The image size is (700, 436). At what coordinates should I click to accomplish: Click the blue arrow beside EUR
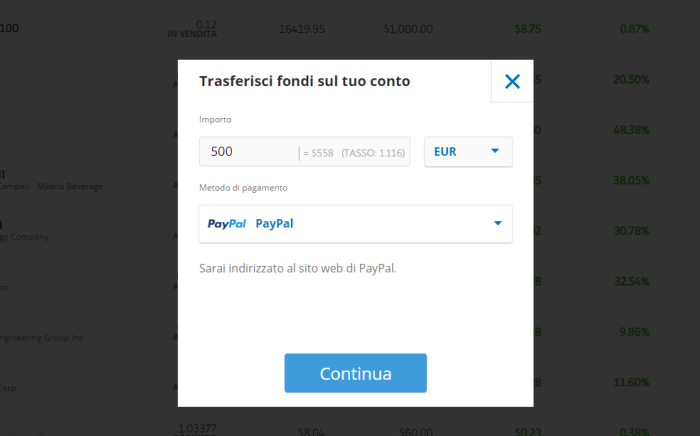point(495,151)
